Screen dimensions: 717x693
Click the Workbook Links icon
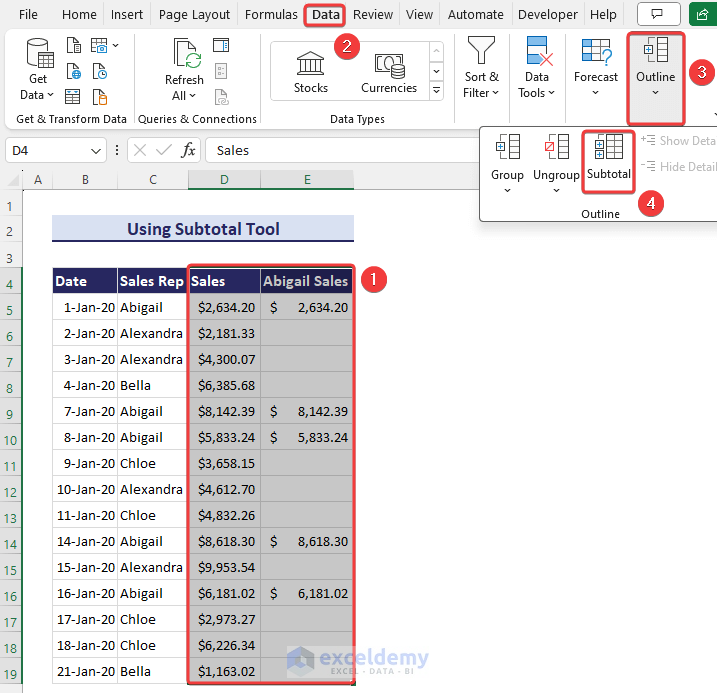222,97
